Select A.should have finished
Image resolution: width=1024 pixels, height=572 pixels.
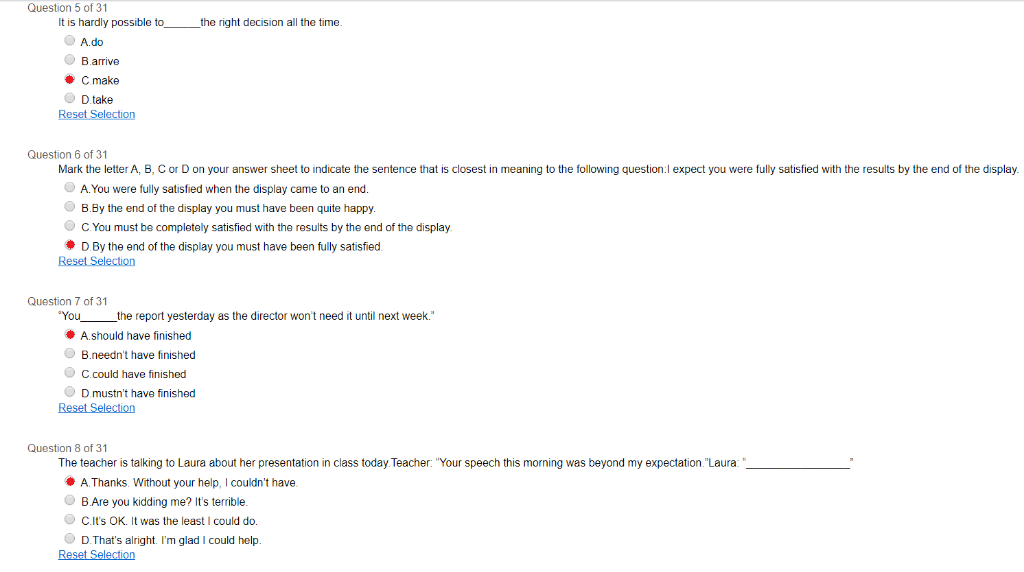coord(70,334)
